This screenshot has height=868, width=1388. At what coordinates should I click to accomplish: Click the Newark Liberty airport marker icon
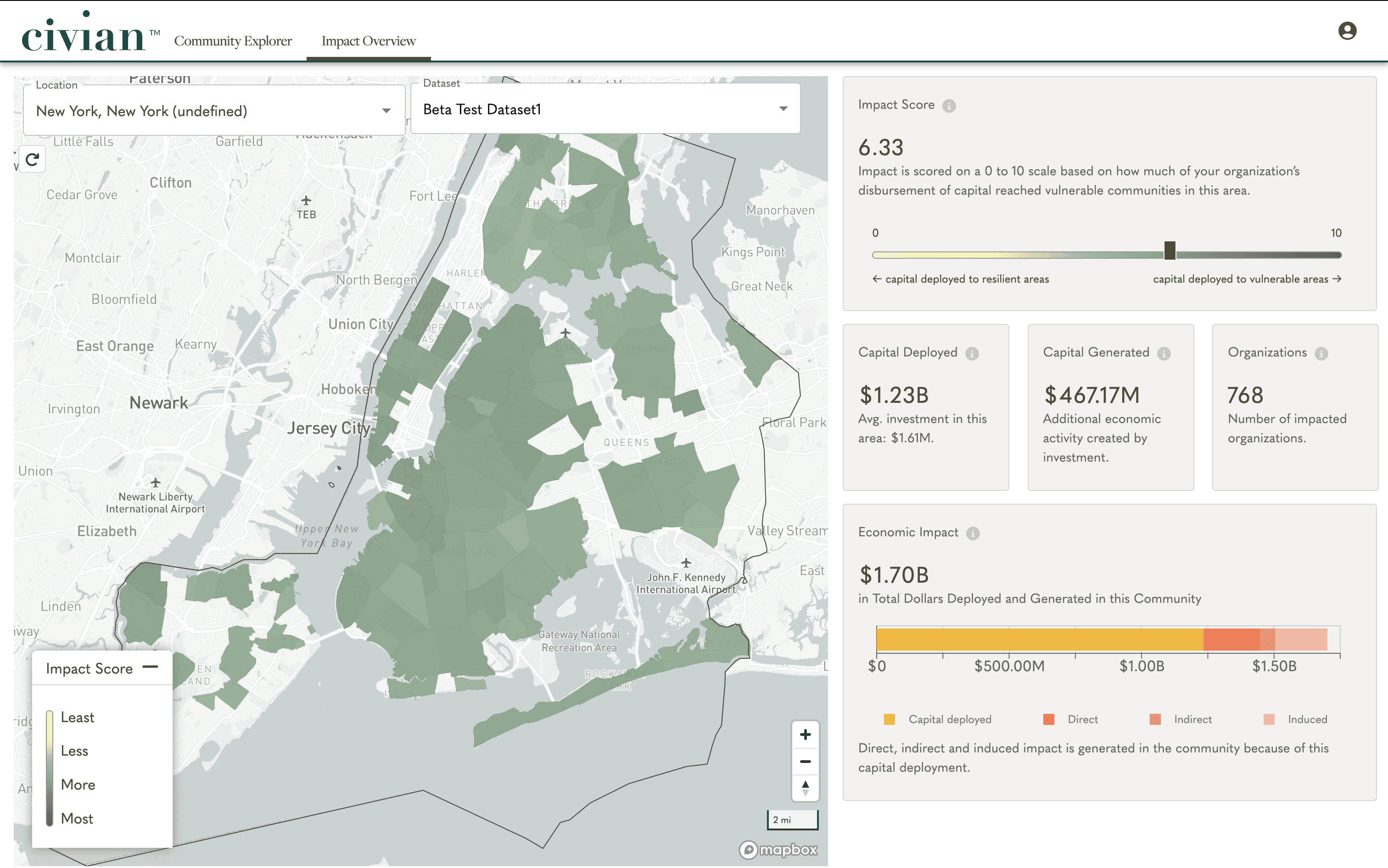click(x=155, y=482)
